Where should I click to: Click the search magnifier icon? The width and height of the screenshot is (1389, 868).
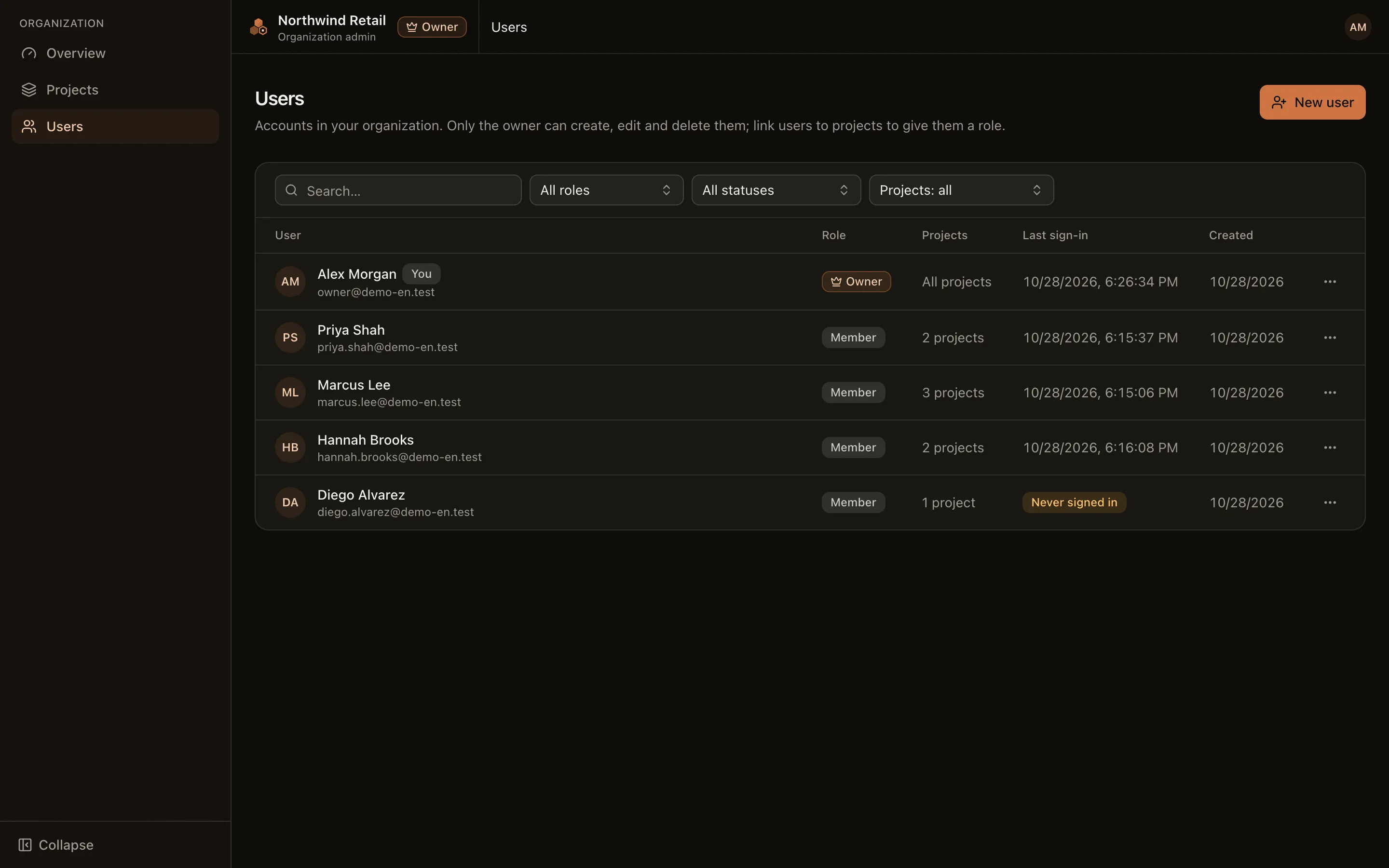click(x=292, y=190)
